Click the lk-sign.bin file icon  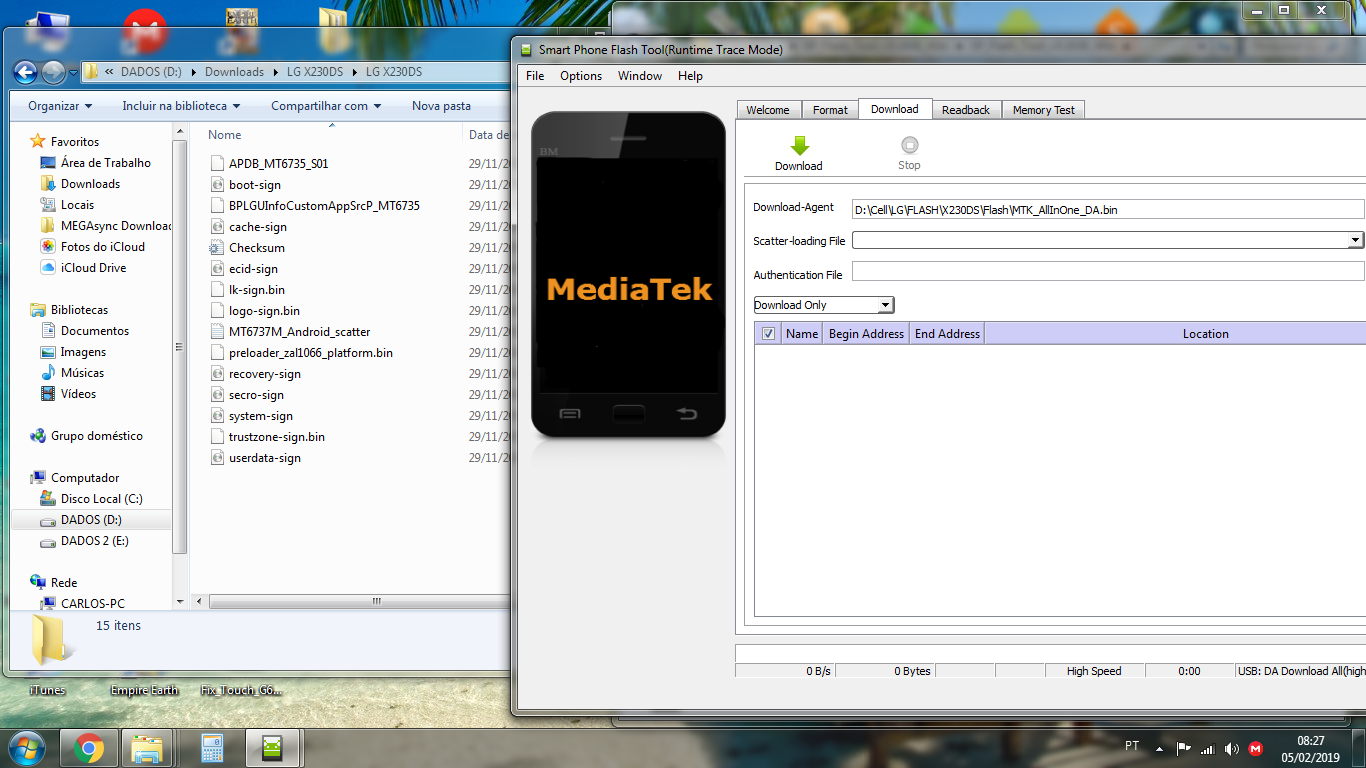[218, 290]
